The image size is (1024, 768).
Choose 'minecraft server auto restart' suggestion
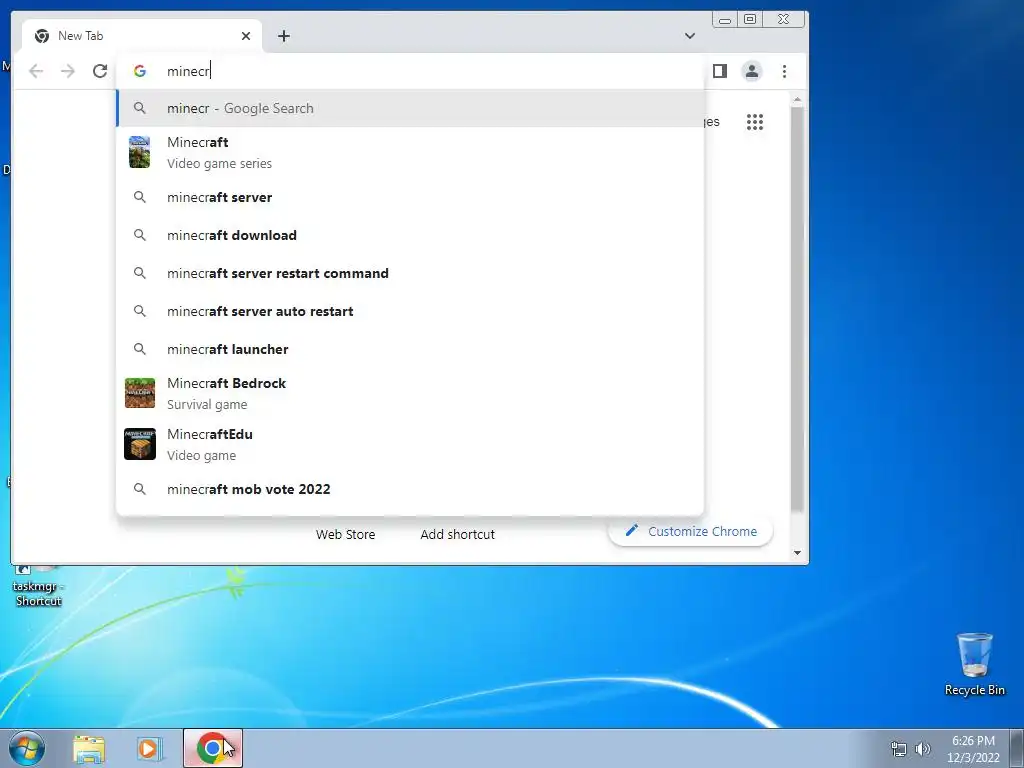410,311
